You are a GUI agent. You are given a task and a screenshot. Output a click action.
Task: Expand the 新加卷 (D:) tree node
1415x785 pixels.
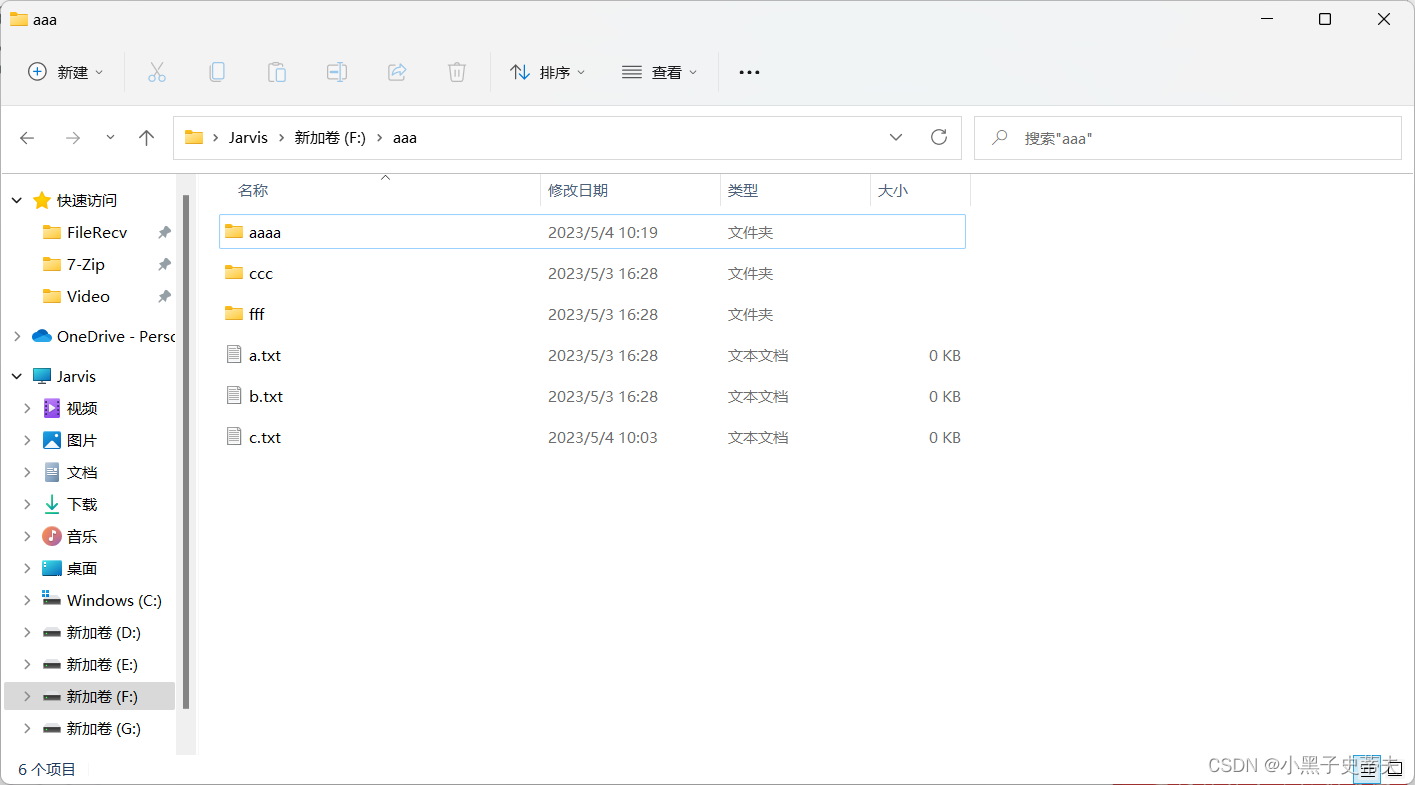(27, 632)
